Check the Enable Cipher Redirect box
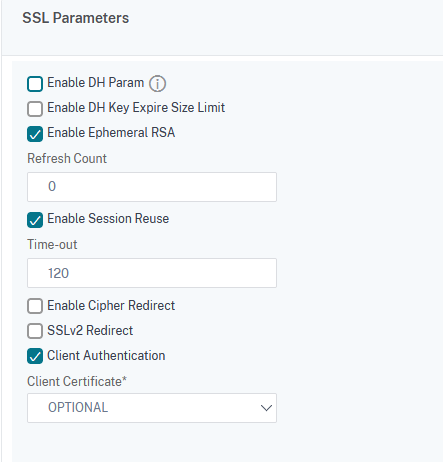 pos(35,306)
